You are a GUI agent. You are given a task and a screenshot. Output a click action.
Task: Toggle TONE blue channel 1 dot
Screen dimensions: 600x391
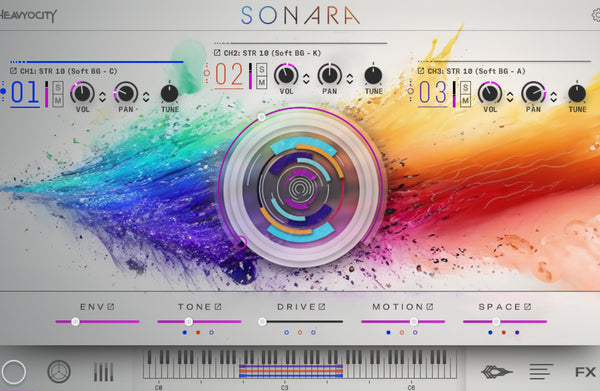(185, 332)
